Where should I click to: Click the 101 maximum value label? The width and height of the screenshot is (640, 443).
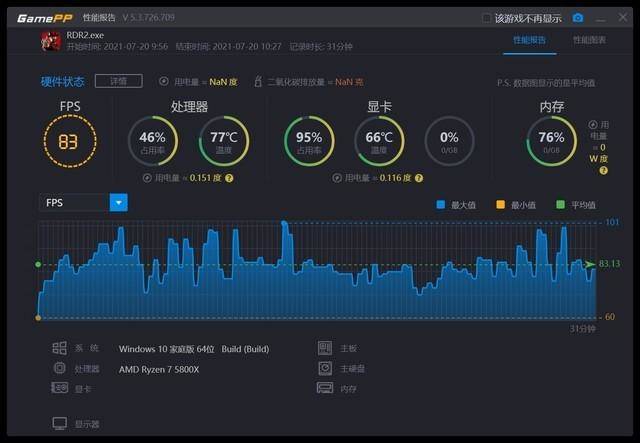[612, 222]
